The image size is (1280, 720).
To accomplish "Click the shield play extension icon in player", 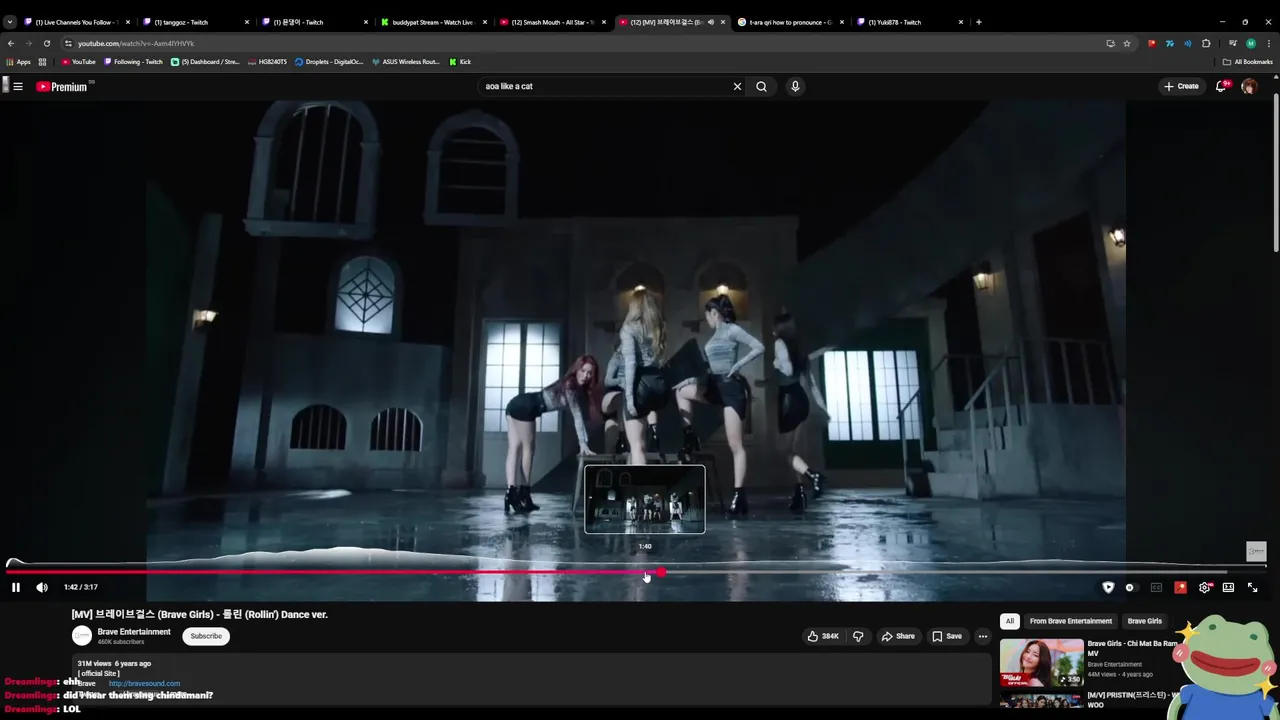I will tap(1108, 587).
